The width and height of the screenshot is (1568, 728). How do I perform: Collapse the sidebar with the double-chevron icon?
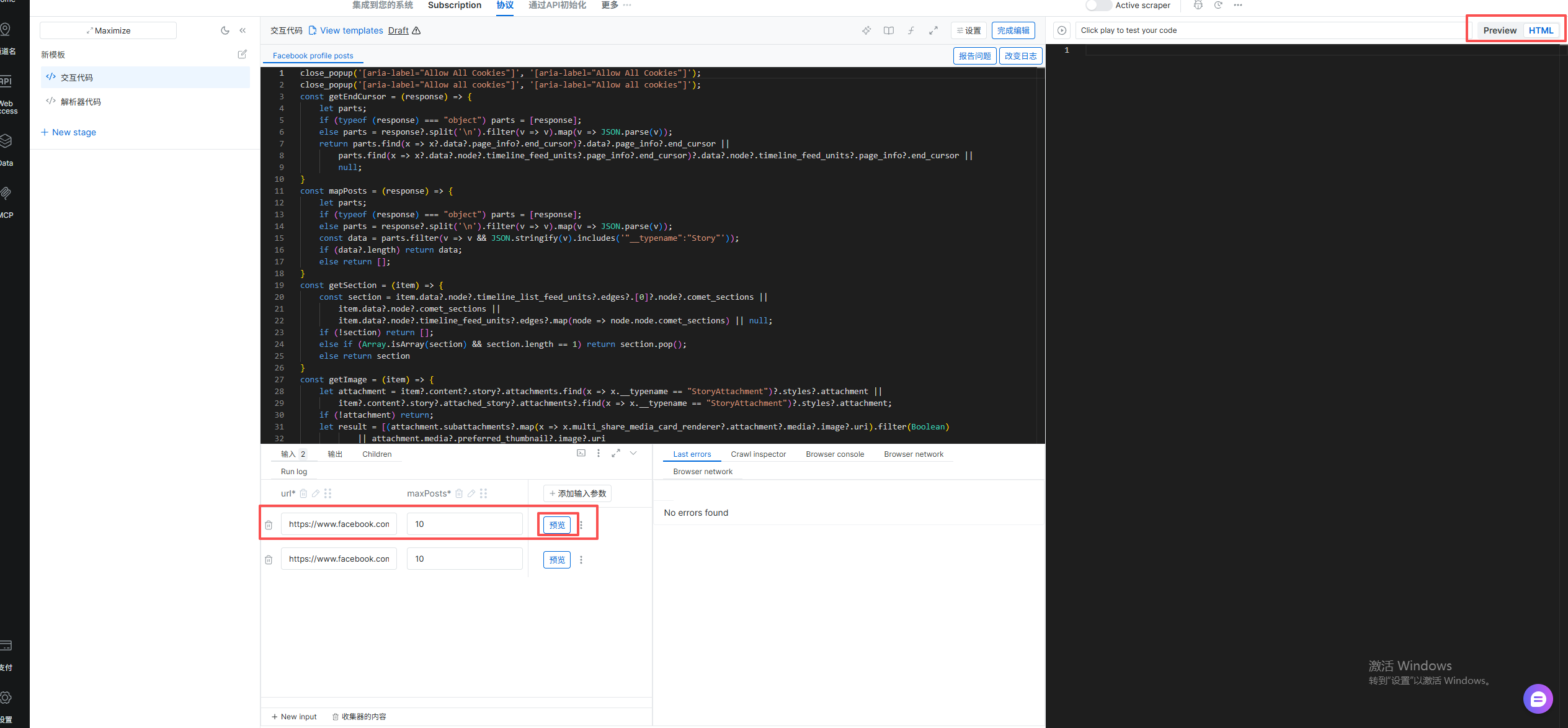pyautogui.click(x=243, y=30)
